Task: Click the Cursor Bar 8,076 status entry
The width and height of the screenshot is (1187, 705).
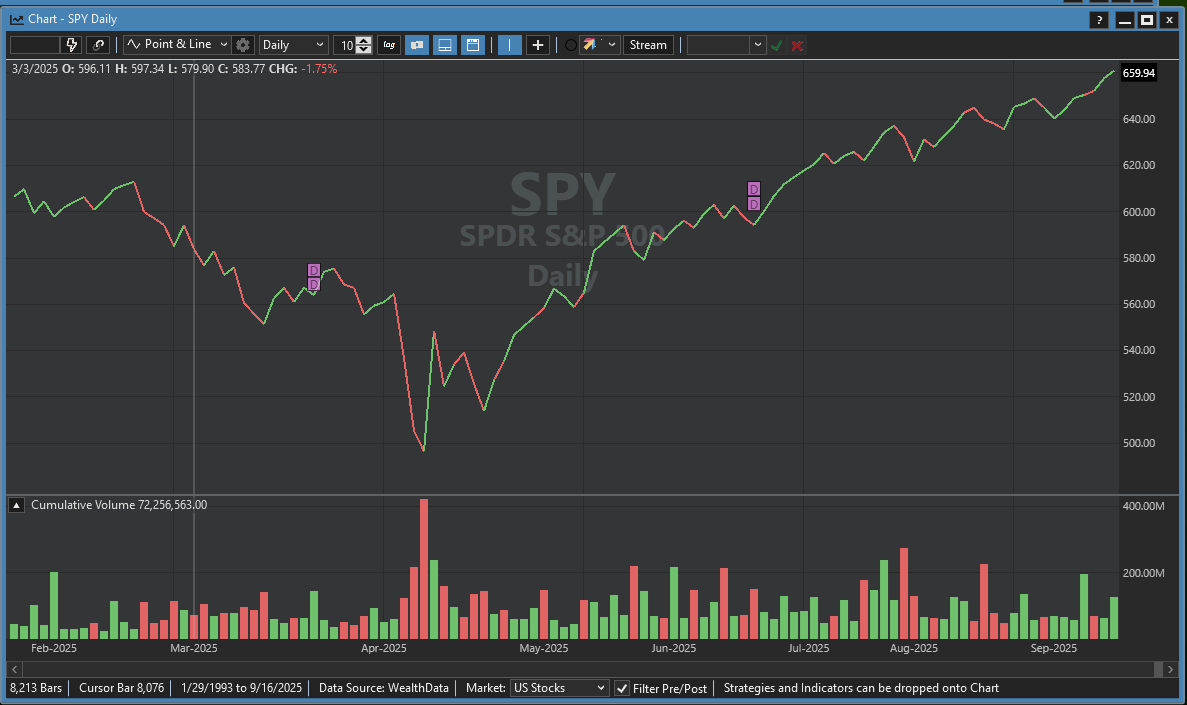Action: tap(121, 688)
